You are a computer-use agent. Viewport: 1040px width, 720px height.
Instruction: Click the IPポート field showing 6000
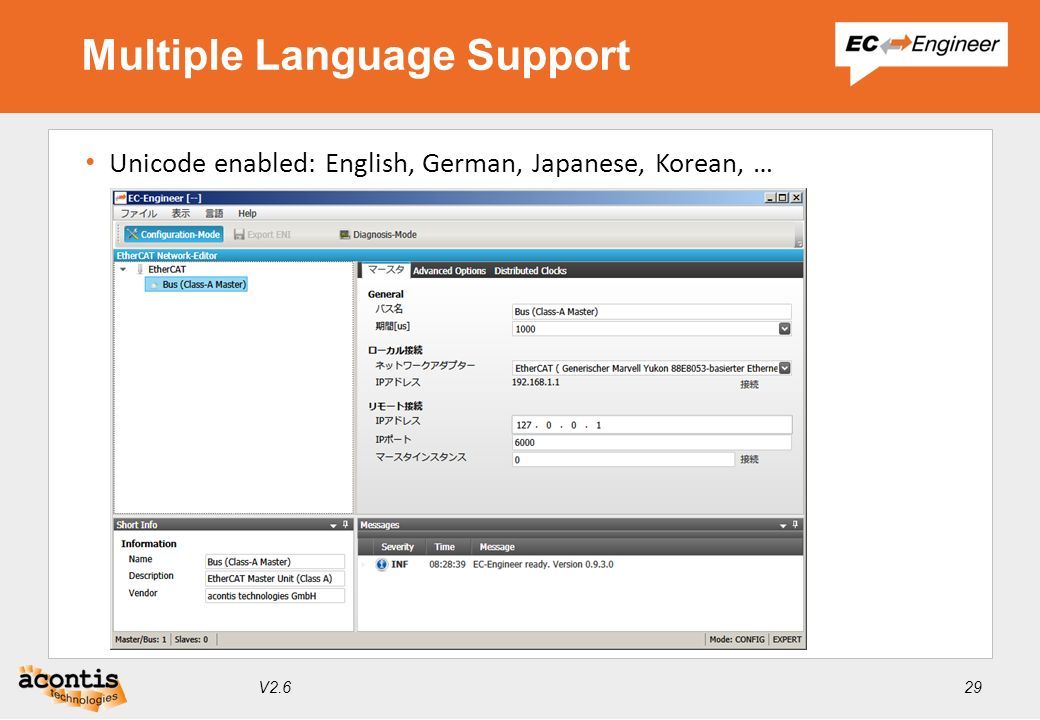(x=651, y=442)
